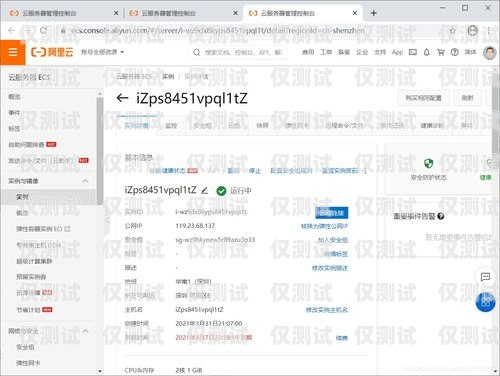The image size is (500, 376).
Task: Open a new browser tab
Action: [374, 13]
